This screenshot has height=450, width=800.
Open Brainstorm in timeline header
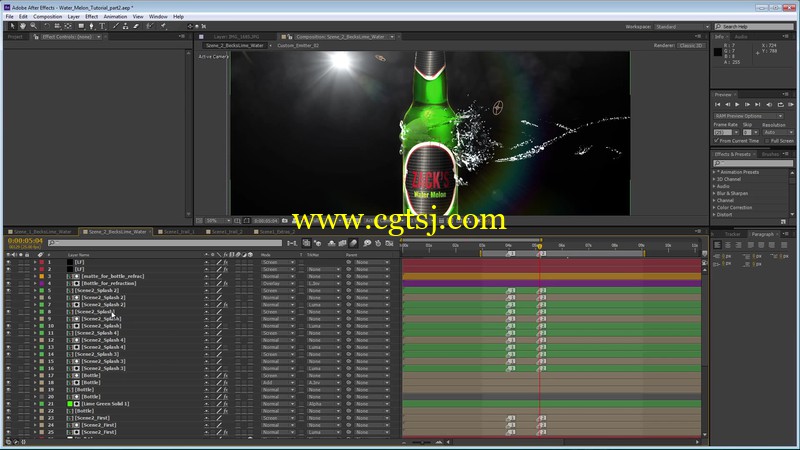tap(367, 243)
